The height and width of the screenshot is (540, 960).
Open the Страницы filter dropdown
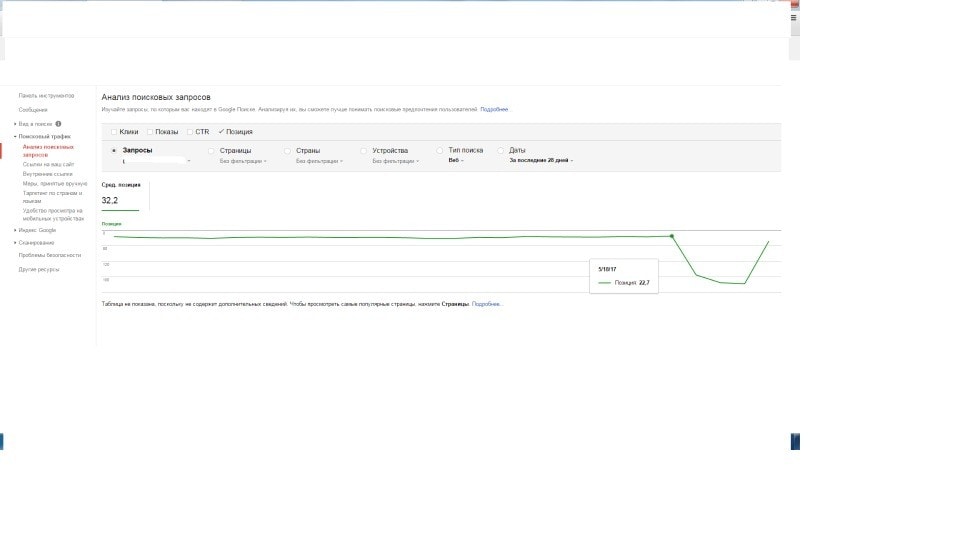(x=243, y=161)
